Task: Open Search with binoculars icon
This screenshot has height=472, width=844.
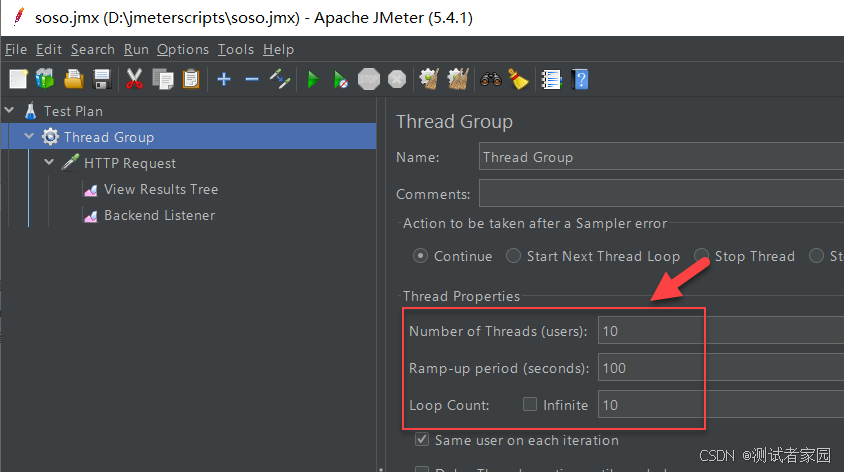Action: (490, 79)
